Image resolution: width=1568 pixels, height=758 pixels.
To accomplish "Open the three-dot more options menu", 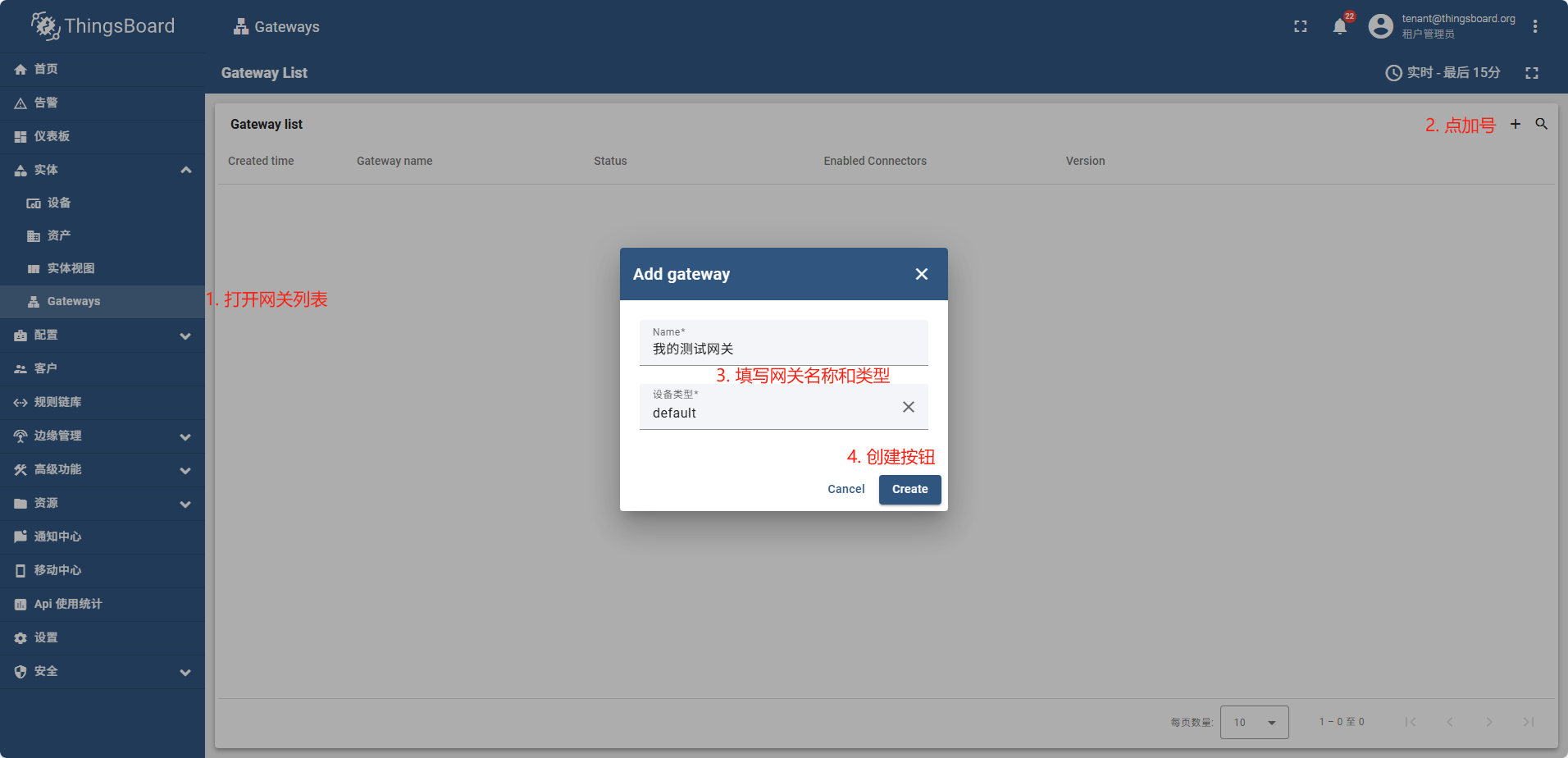I will click(x=1534, y=27).
